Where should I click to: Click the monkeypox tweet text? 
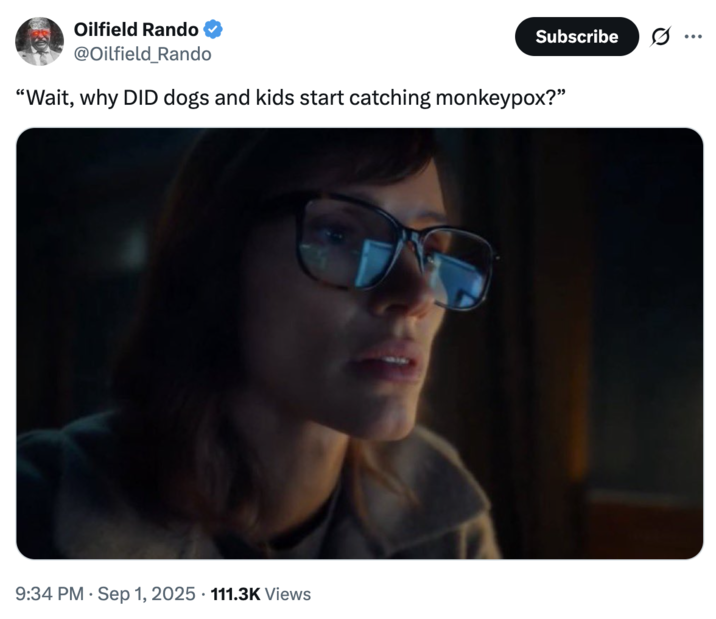click(281, 100)
